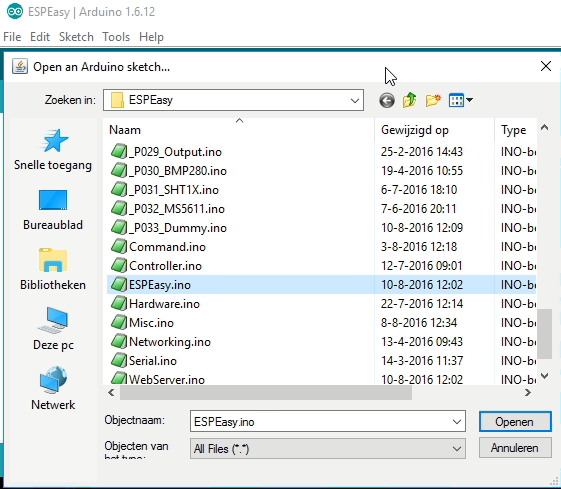Sort by Naam column header
The height and width of the screenshot is (489, 561).
pyautogui.click(x=239, y=130)
